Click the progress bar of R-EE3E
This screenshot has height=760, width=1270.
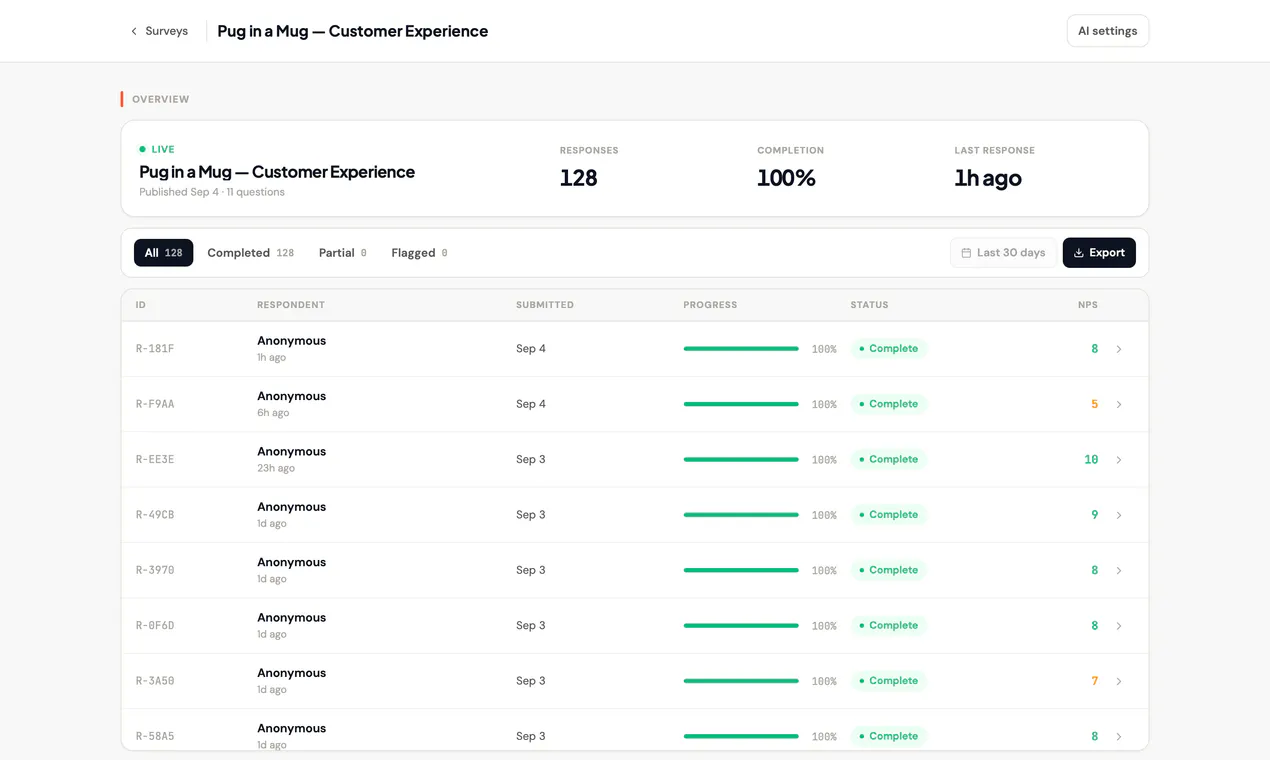pyautogui.click(x=741, y=460)
